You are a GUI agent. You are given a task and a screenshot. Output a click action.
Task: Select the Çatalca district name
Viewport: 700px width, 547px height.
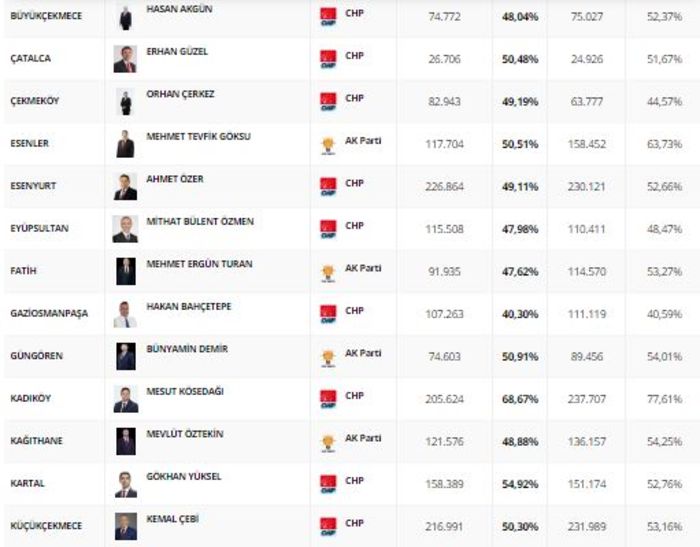pyautogui.click(x=30, y=59)
